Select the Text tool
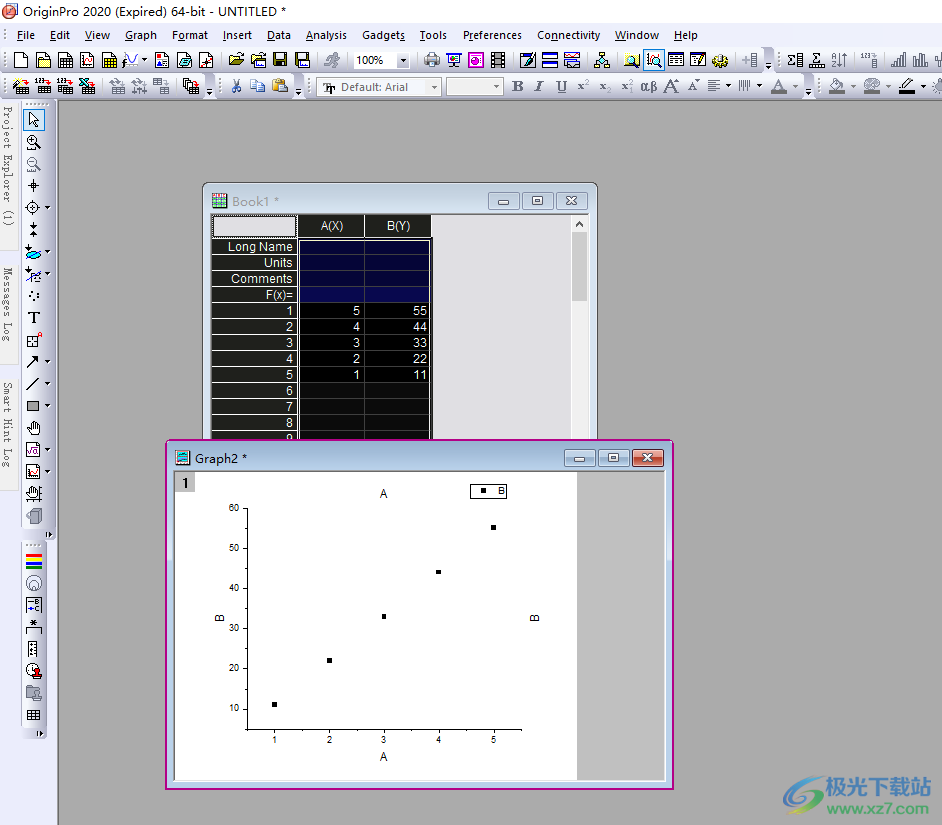Screen dimensions: 942x825 click(33, 318)
